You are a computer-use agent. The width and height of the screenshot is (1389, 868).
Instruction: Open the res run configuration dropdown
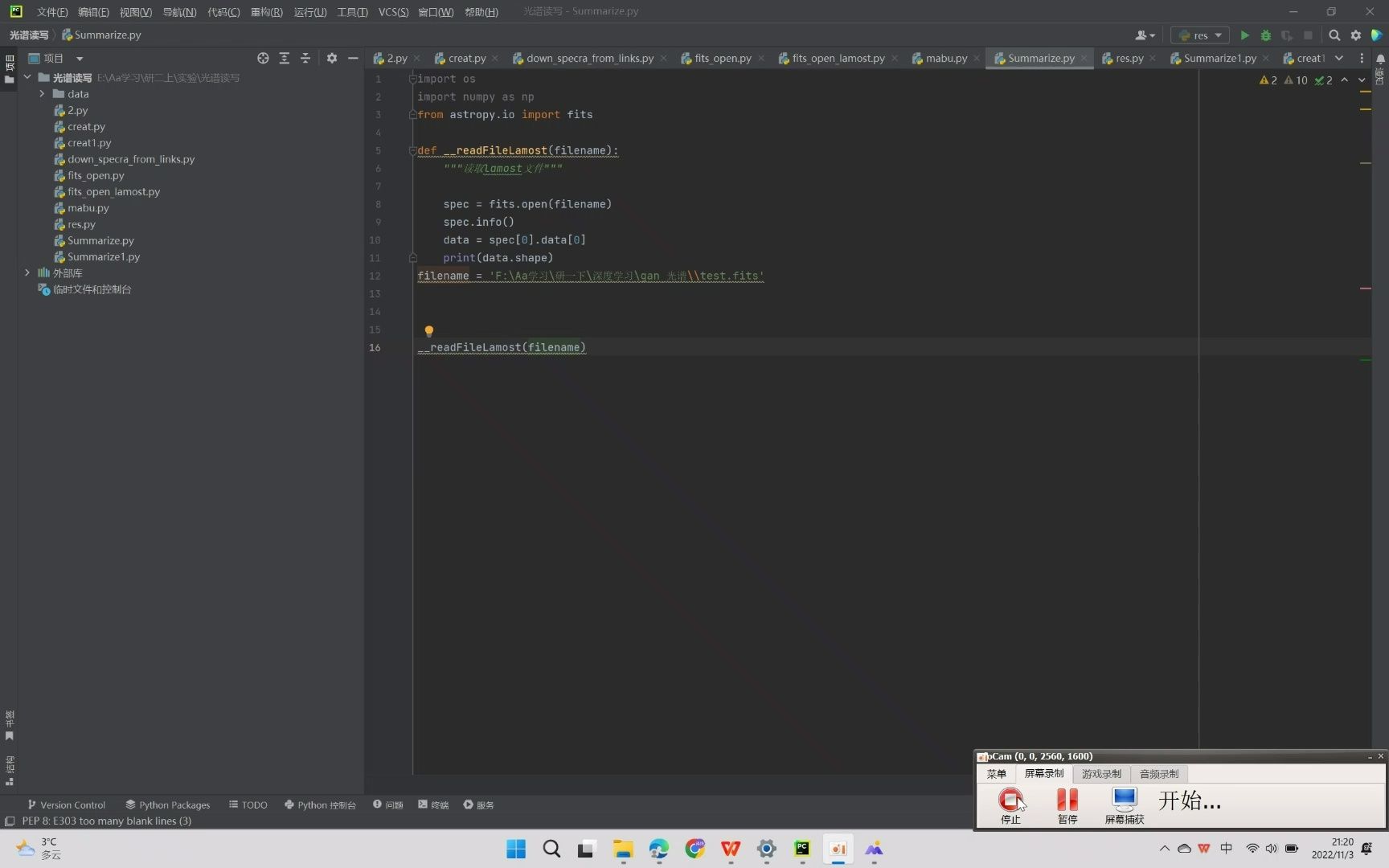pyautogui.click(x=1199, y=35)
